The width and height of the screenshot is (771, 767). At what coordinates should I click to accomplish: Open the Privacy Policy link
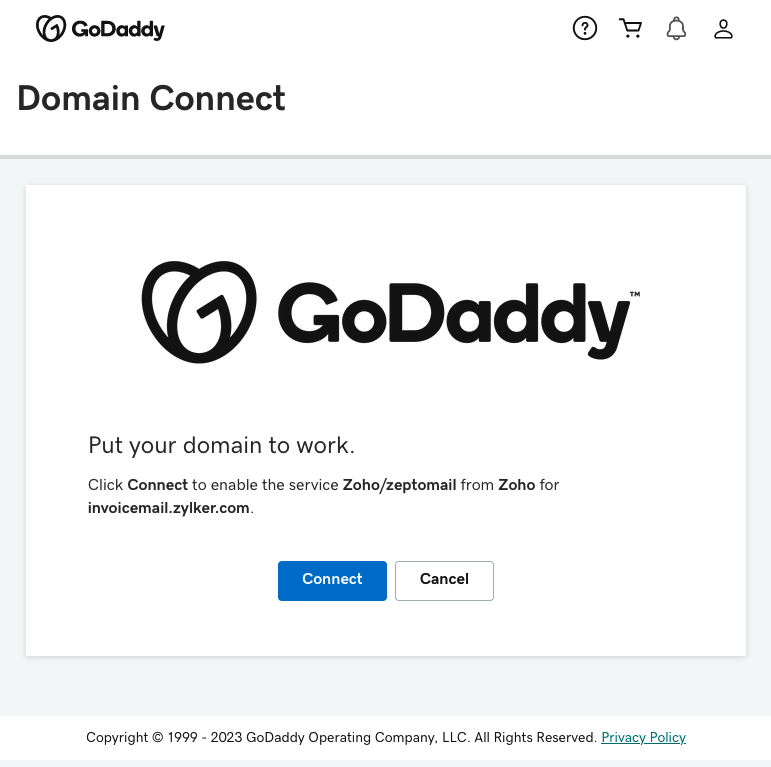[x=643, y=737]
